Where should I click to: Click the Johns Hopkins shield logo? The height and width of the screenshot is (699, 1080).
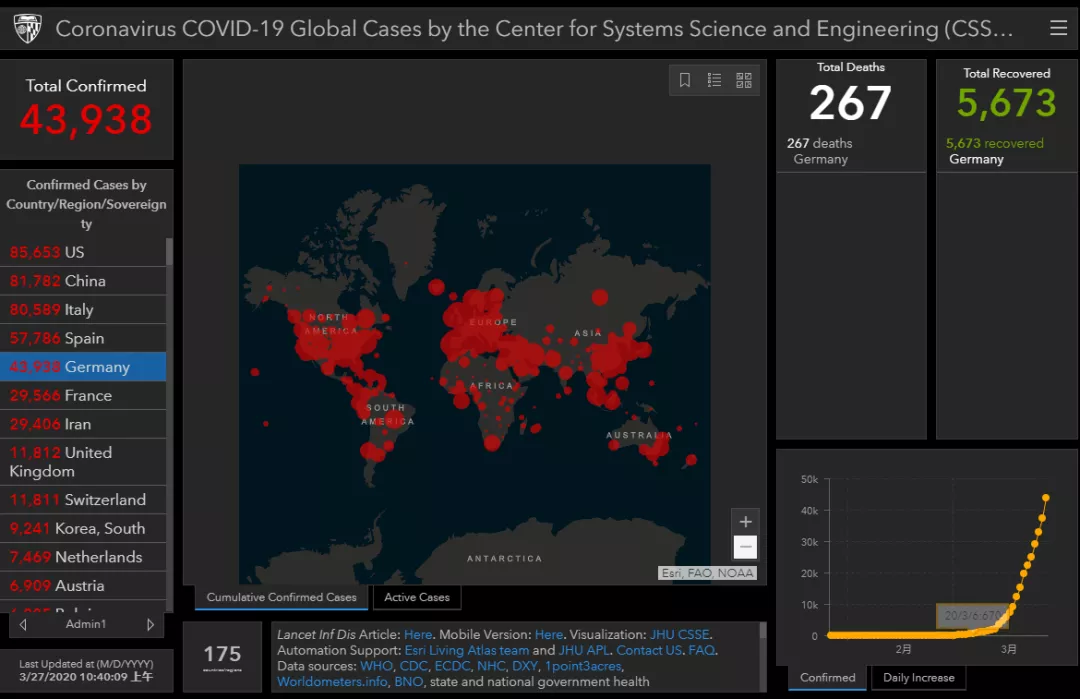click(x=28, y=28)
